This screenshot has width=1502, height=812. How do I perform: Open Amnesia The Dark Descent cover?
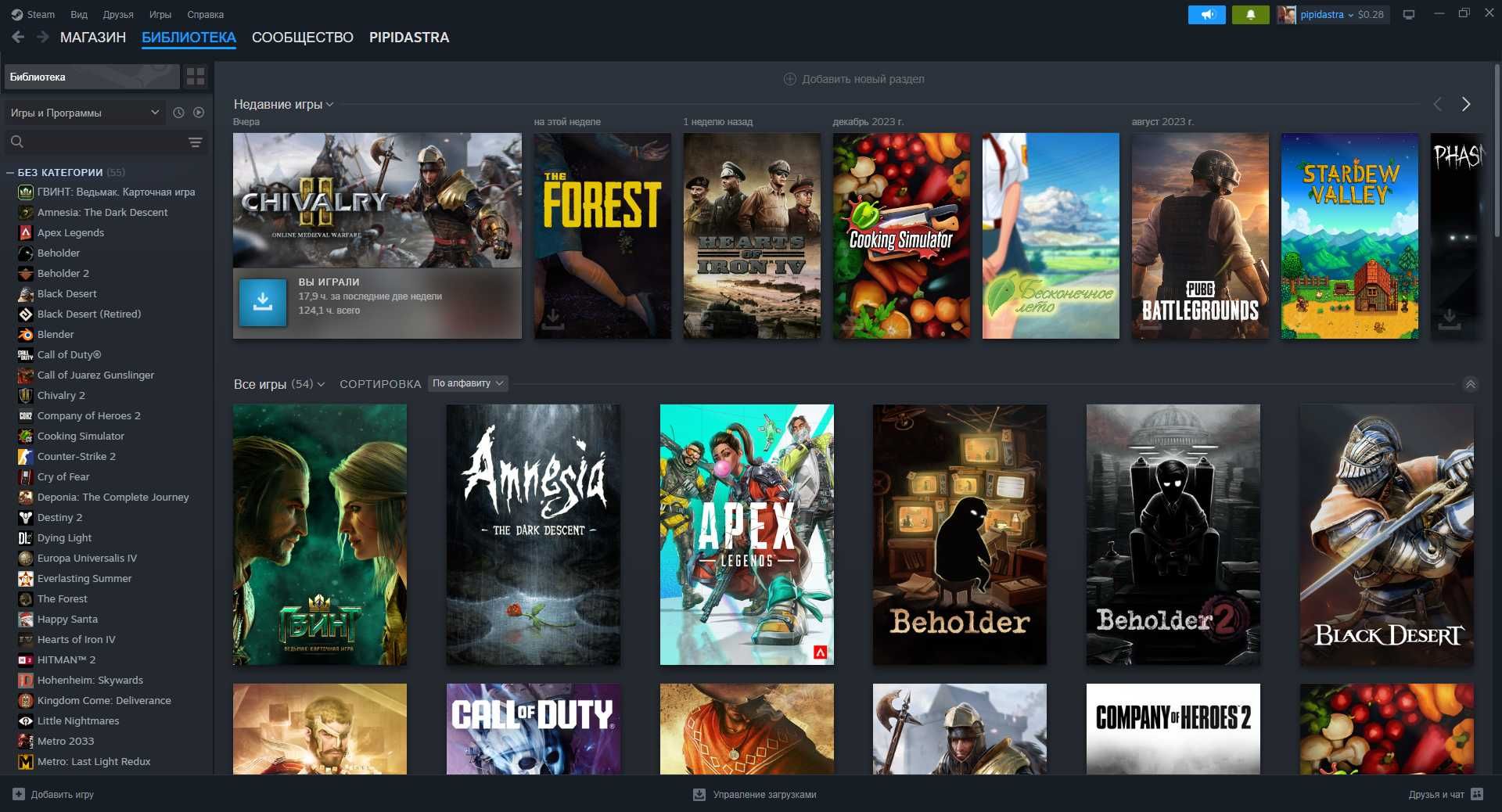534,534
